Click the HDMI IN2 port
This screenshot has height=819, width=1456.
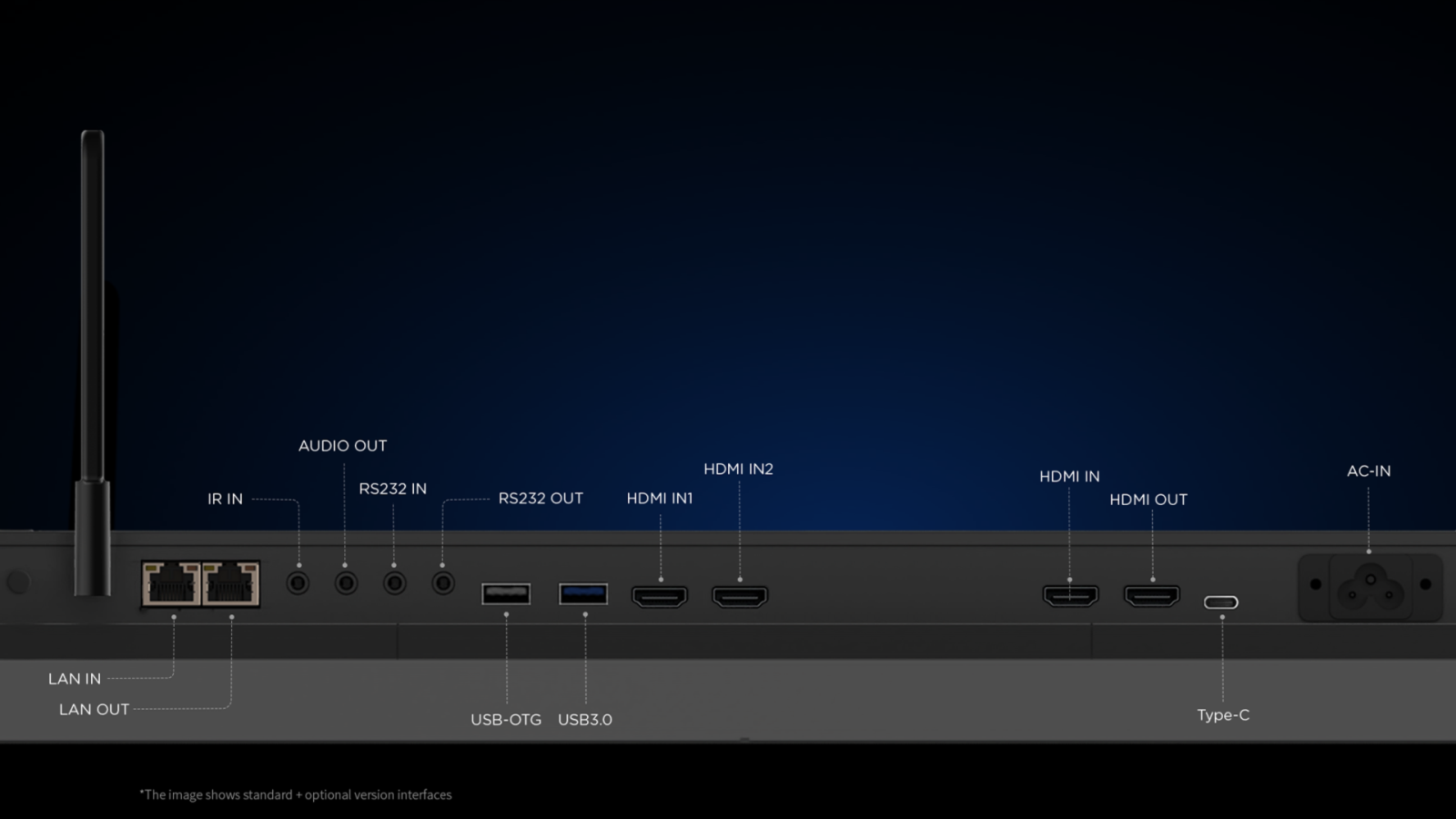[740, 596]
